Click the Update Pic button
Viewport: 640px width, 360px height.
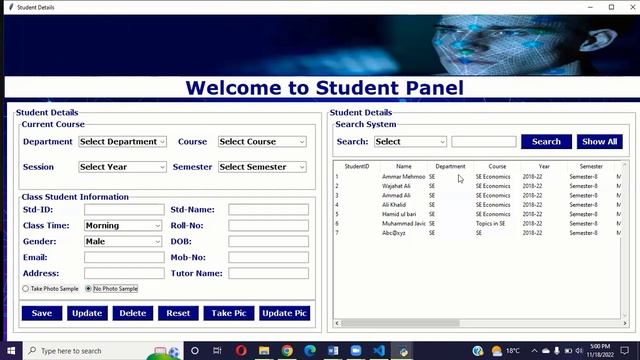(x=284, y=313)
